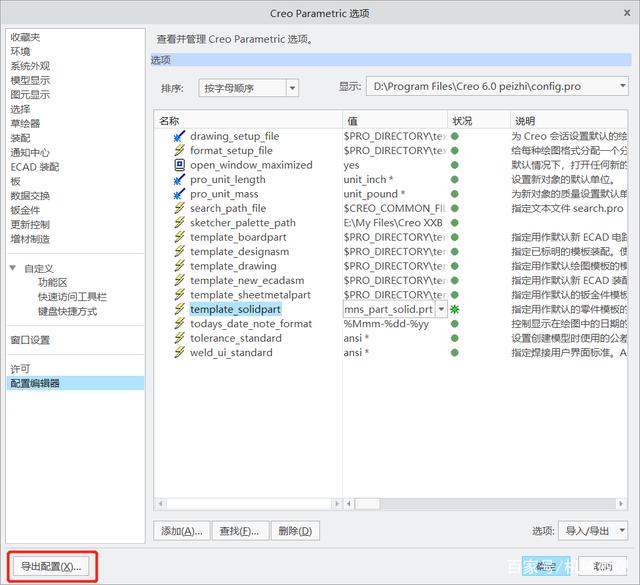
Task: Click the wand icon beside pro_unit_length
Action: 179,179
